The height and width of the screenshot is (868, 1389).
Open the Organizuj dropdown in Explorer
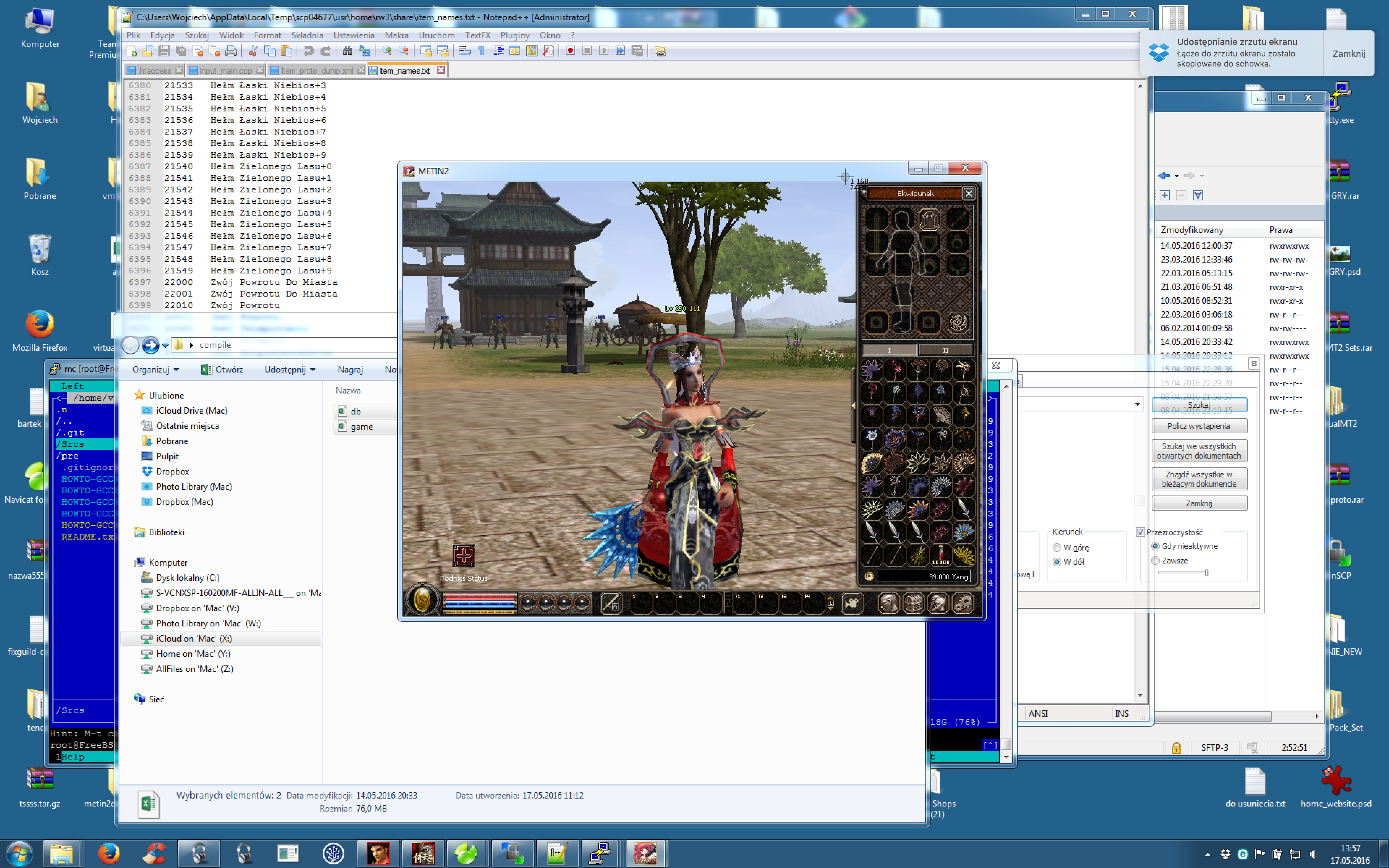155,370
